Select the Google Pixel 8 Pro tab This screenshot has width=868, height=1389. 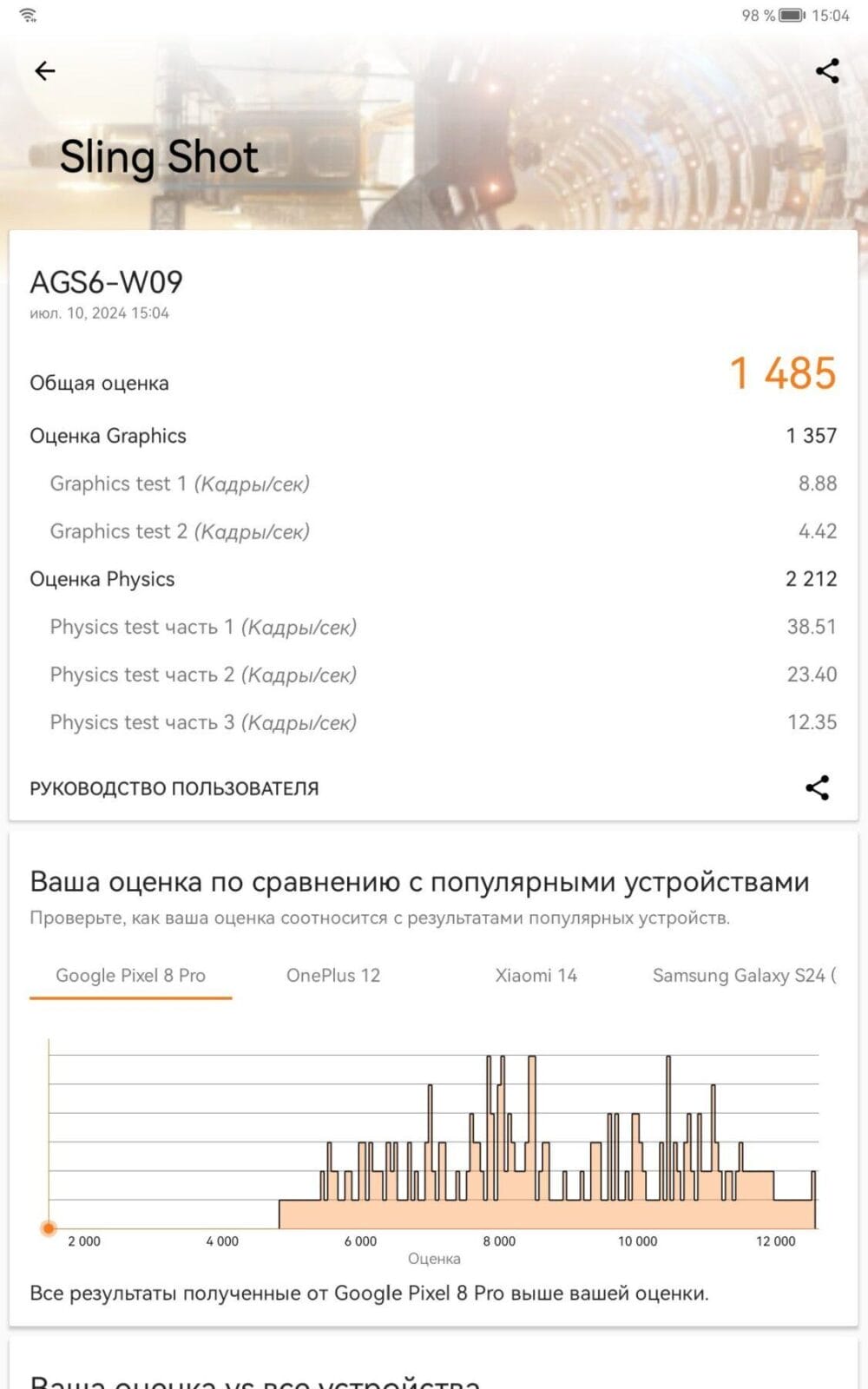[x=130, y=975]
